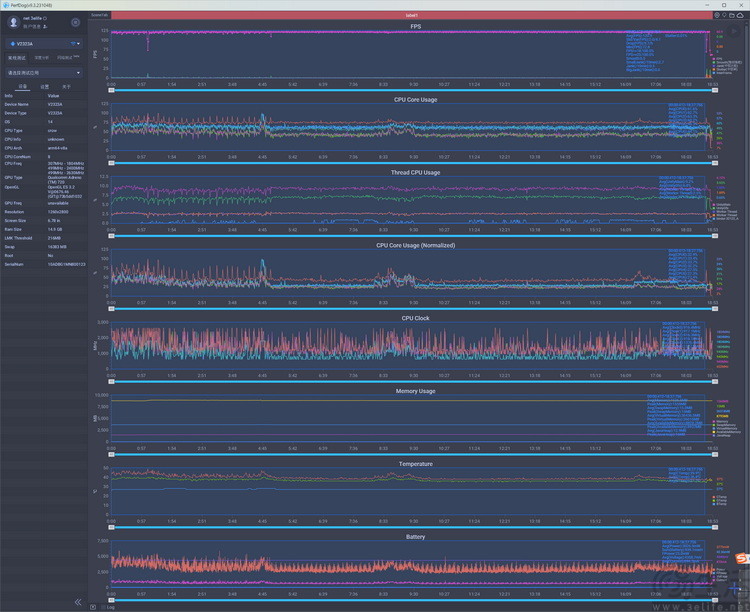Click the CPU Clock chart title

[416, 318]
